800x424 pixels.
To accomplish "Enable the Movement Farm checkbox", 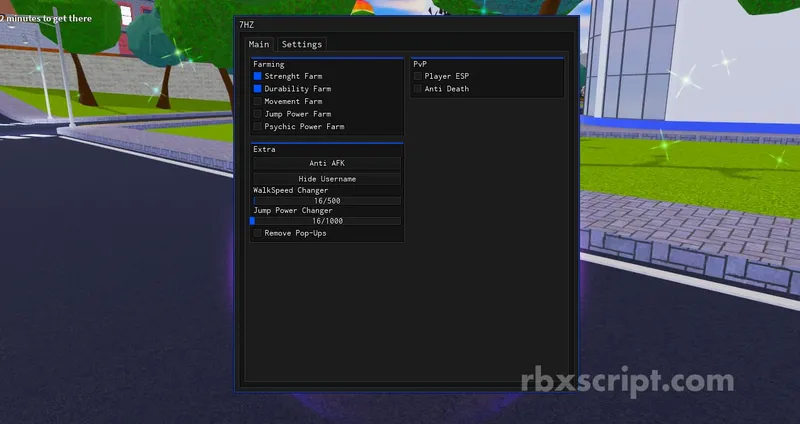I will 258,101.
